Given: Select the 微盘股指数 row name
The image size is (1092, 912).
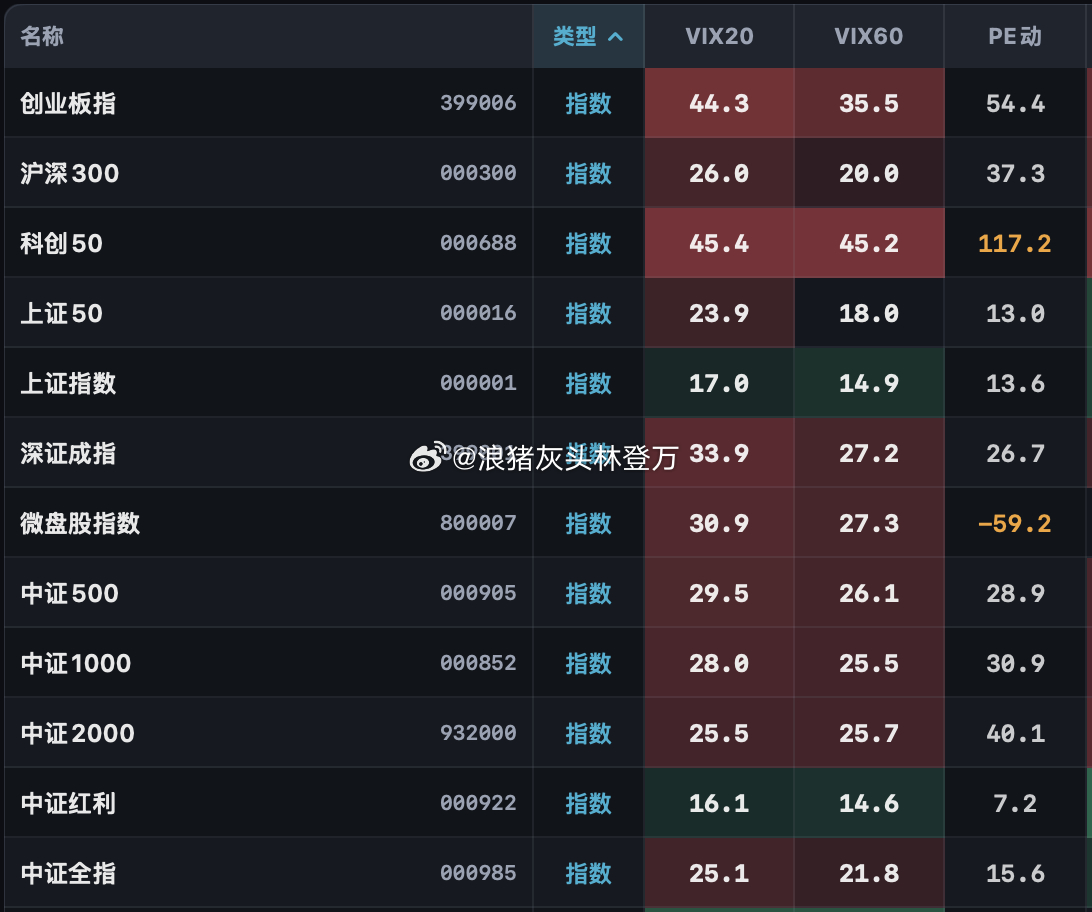Looking at the screenshot, I should click(80, 523).
